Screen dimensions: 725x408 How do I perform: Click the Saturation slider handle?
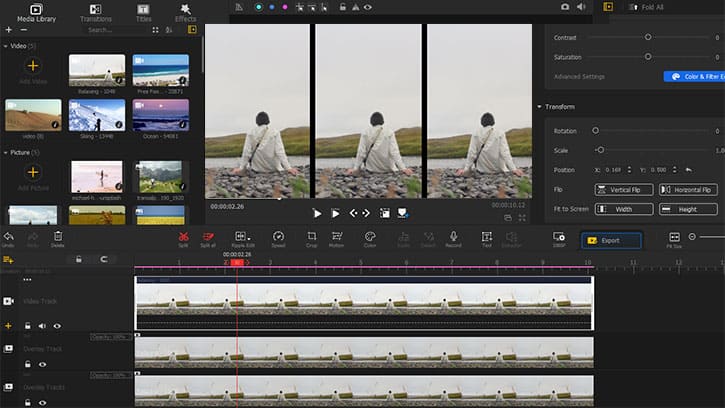click(x=648, y=57)
